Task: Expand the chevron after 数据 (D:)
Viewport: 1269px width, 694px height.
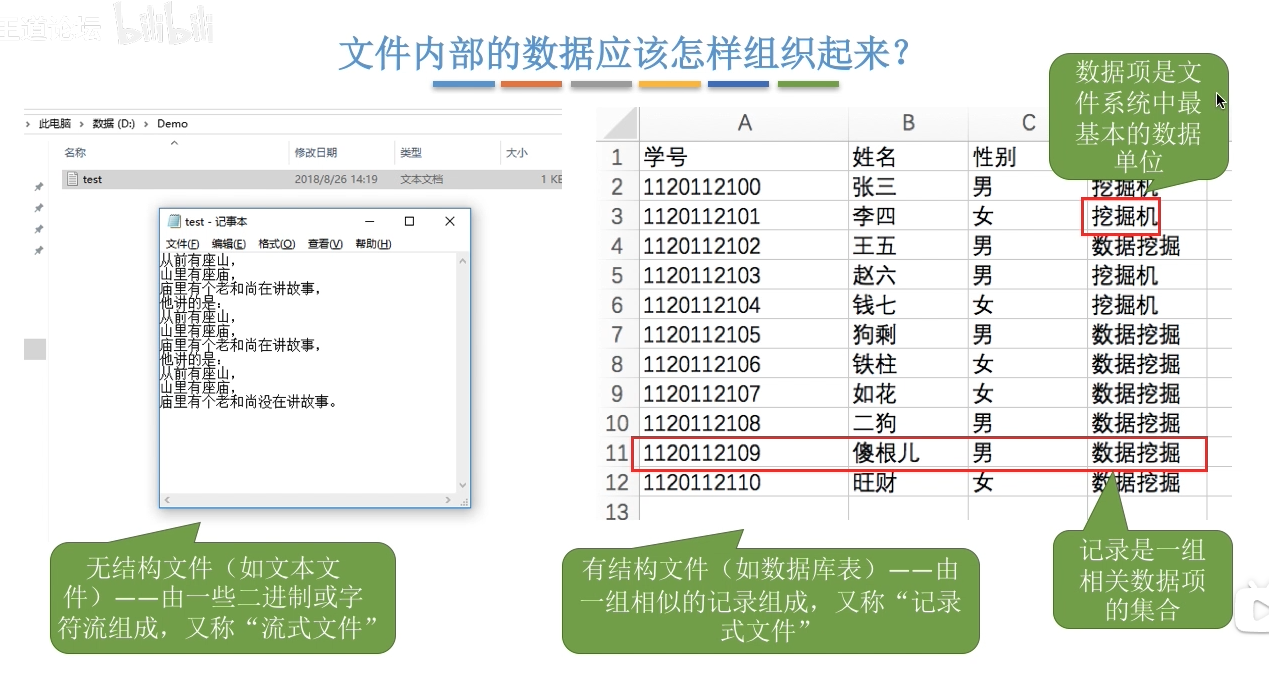Action: [146, 124]
